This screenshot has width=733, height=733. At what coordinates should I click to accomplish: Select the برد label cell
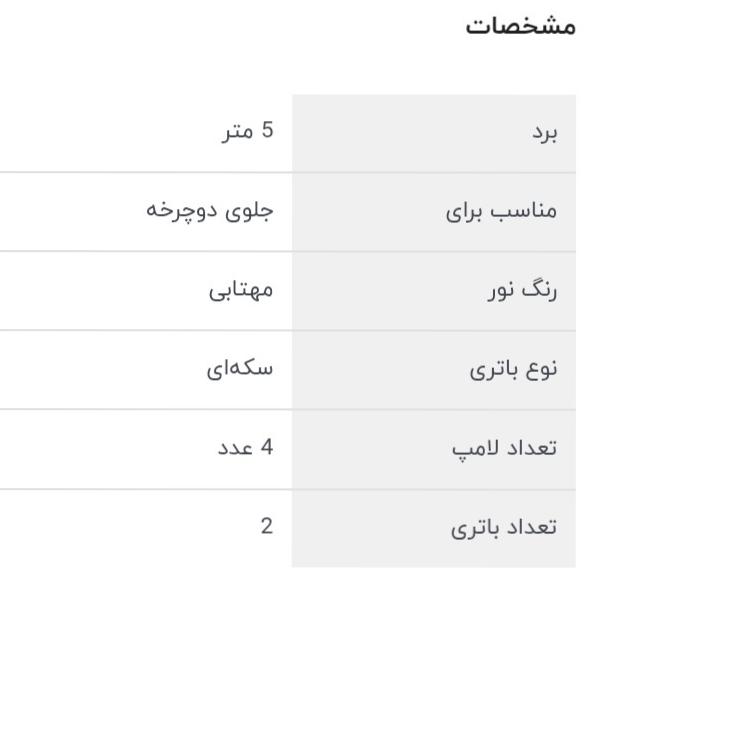(433, 133)
